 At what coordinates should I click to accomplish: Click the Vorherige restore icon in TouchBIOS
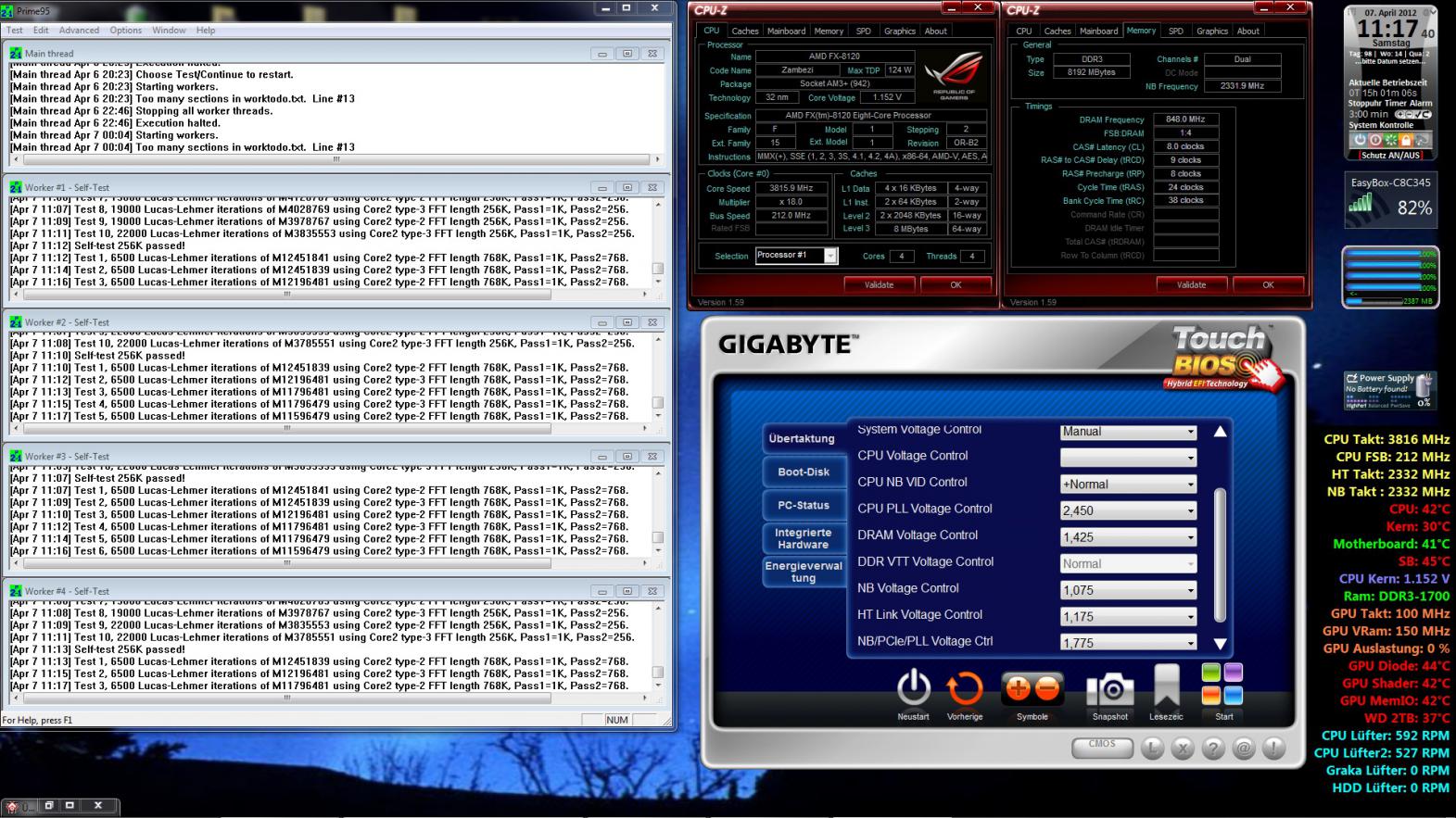pyautogui.click(x=964, y=689)
